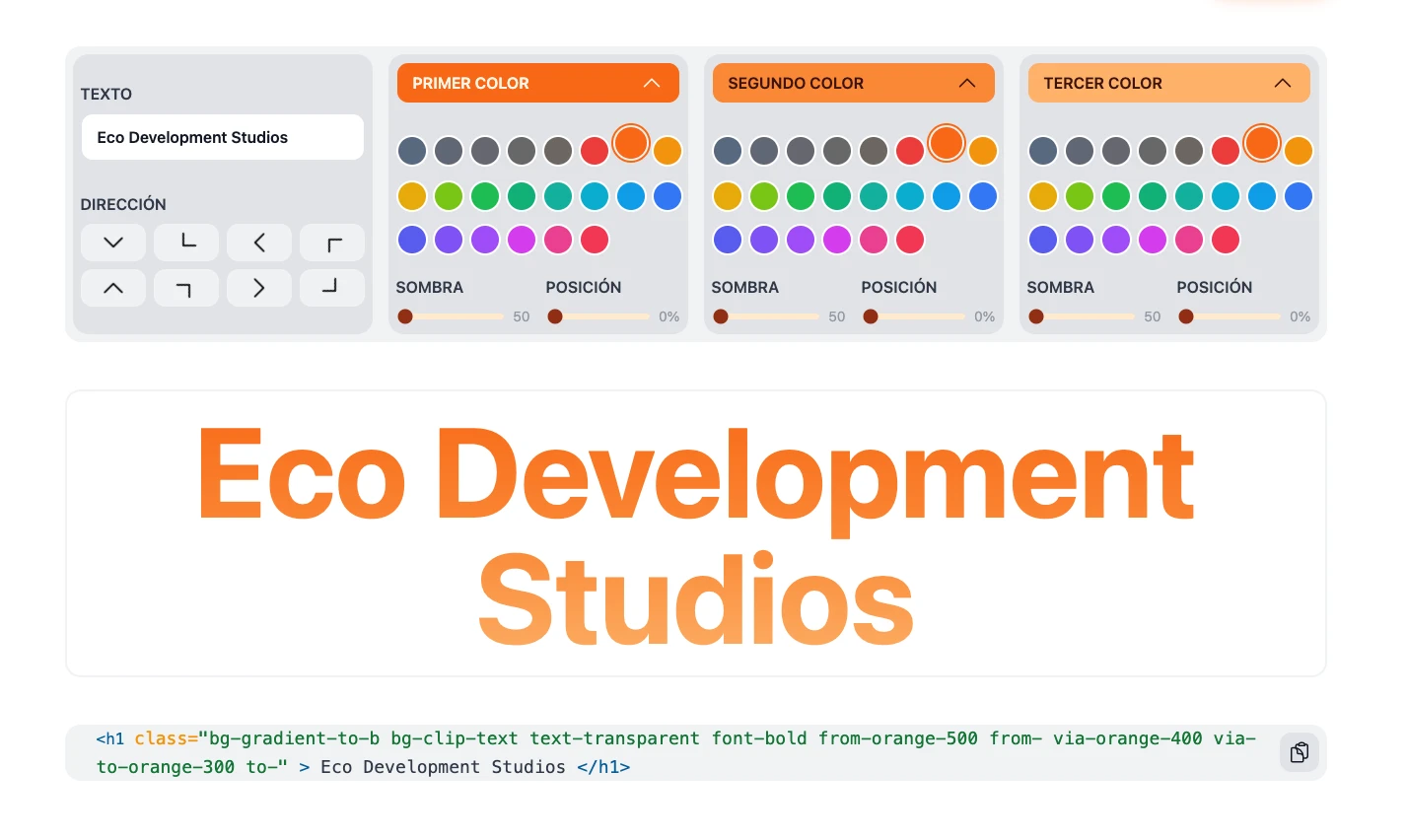Image resolution: width=1406 pixels, height=840 pixels.
Task: Select the bottom-right corner direction icon
Action: point(332,288)
